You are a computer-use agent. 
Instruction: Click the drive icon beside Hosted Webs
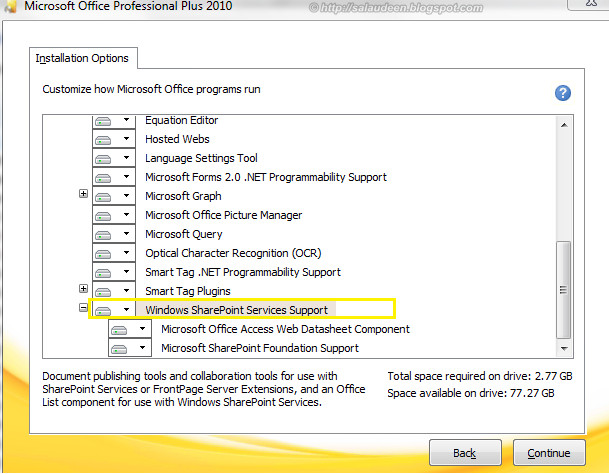point(103,140)
